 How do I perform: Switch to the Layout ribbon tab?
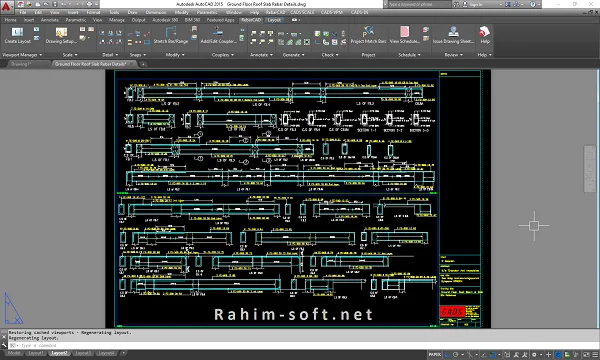tap(274, 20)
